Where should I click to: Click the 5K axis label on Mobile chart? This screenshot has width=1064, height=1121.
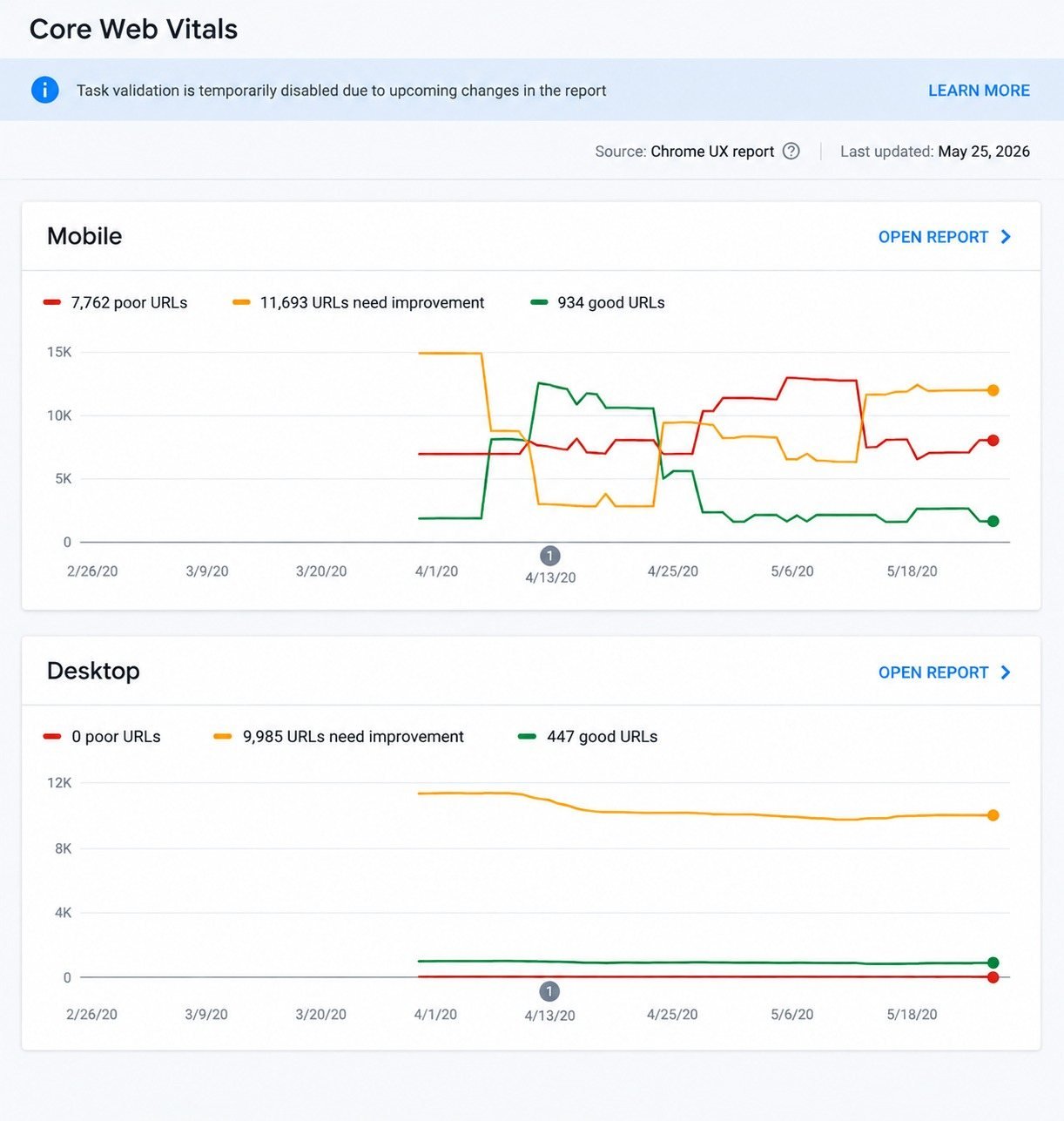click(x=64, y=478)
